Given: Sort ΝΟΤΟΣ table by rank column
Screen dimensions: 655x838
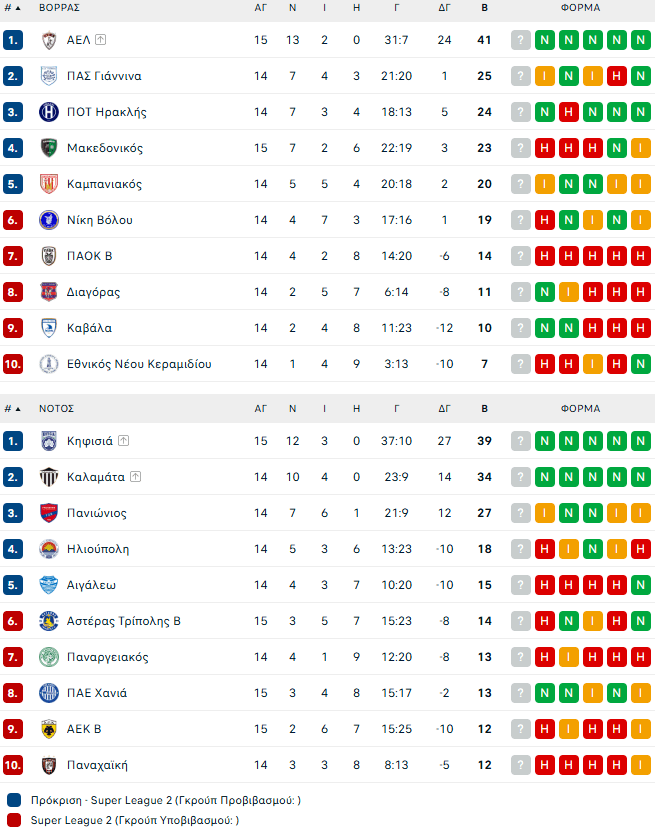Looking at the screenshot, I should (12, 409).
